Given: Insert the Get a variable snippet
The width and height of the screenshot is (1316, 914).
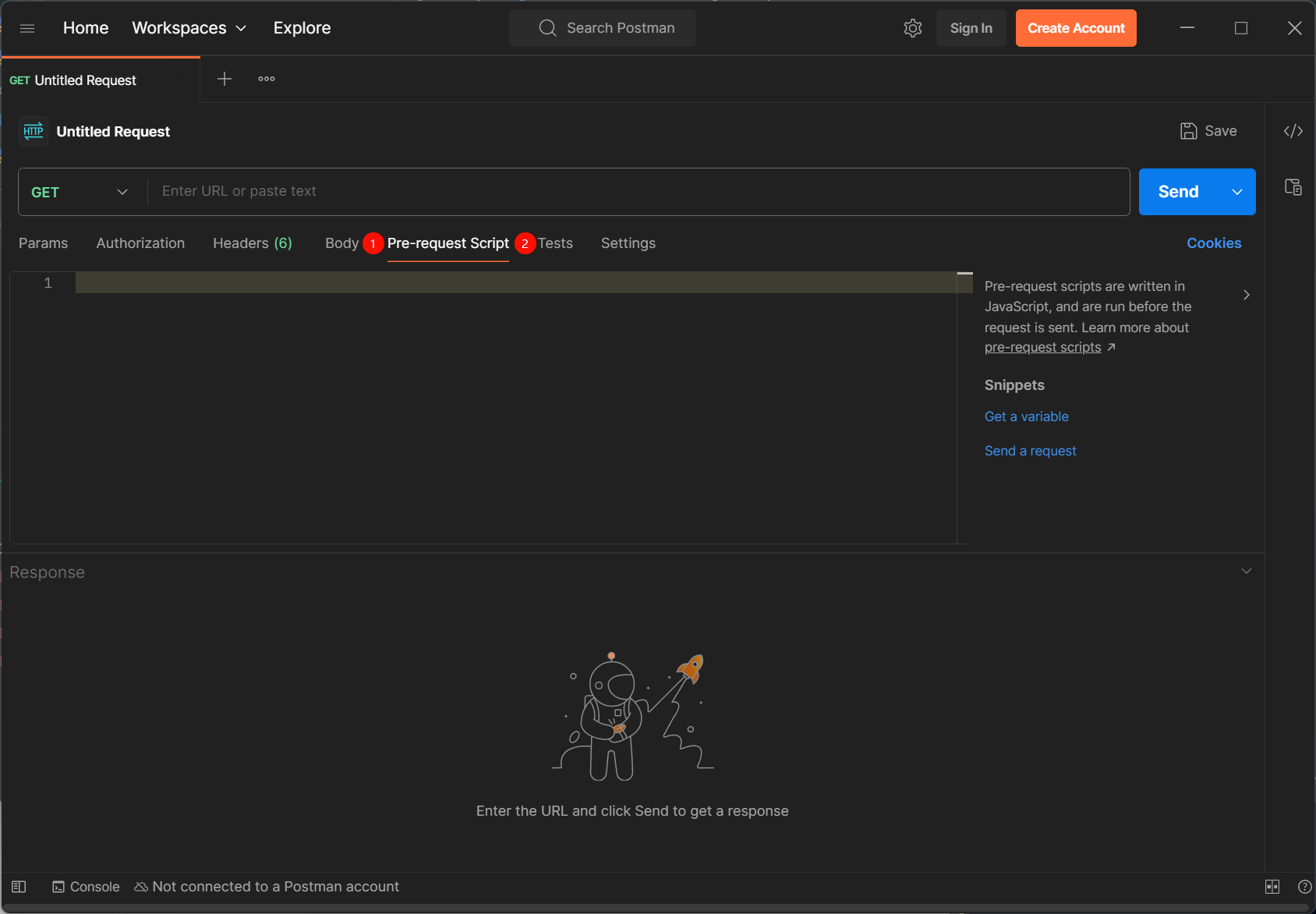Looking at the screenshot, I should pyautogui.click(x=1027, y=416).
